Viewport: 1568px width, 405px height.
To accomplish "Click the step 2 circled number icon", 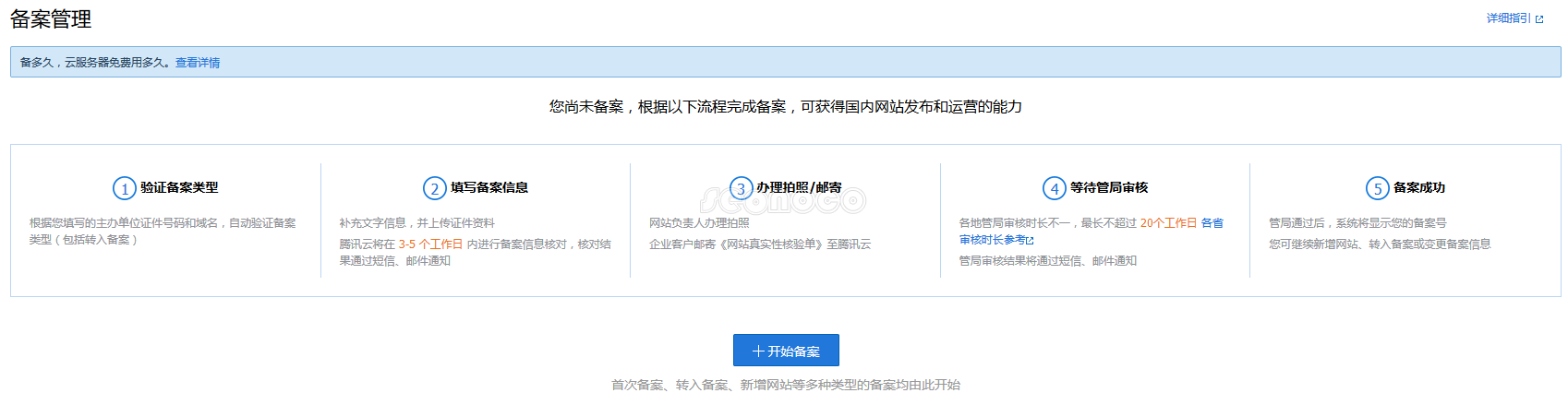I will coord(434,188).
